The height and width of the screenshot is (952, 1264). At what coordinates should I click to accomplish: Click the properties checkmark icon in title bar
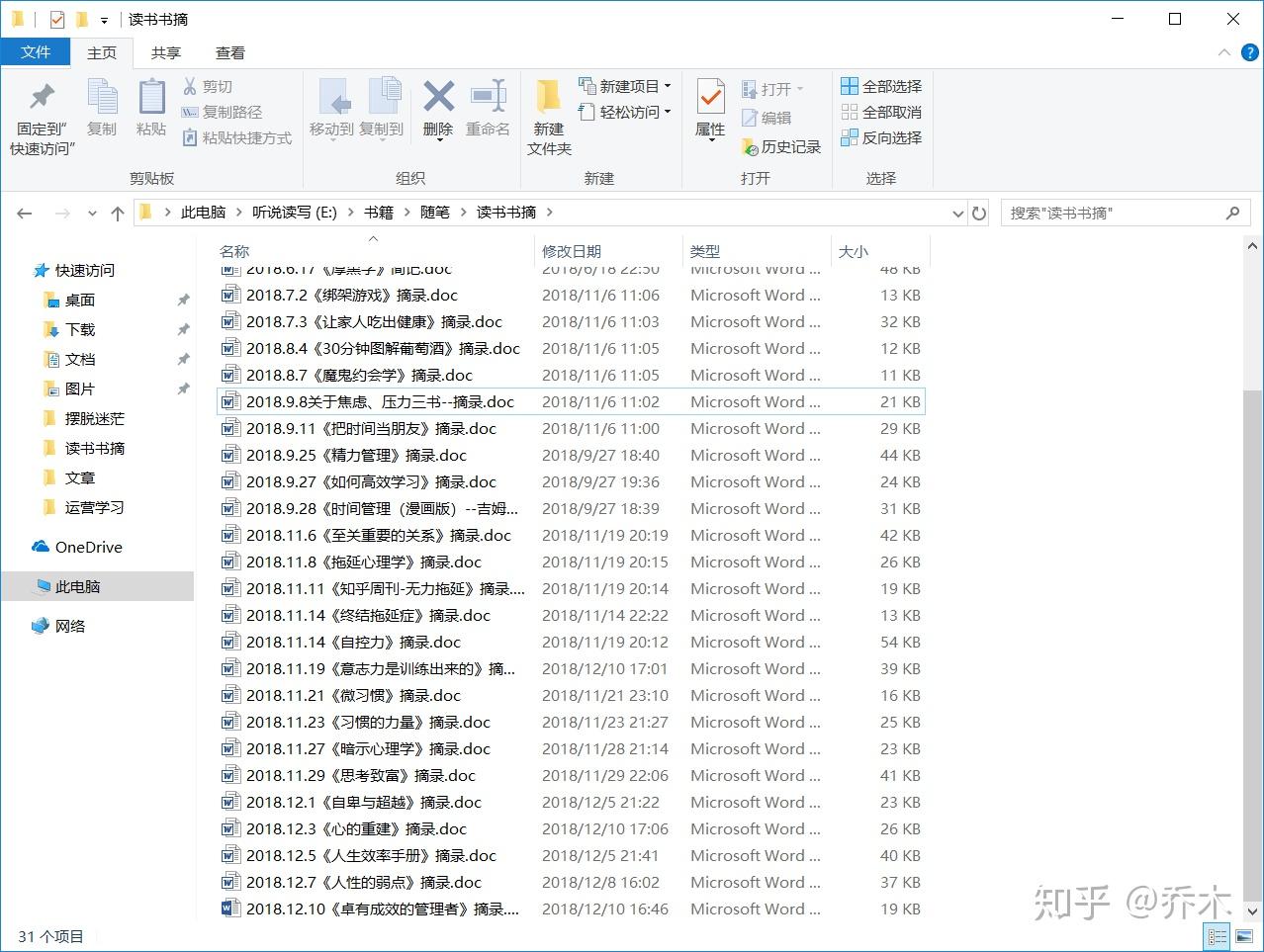pos(56,19)
